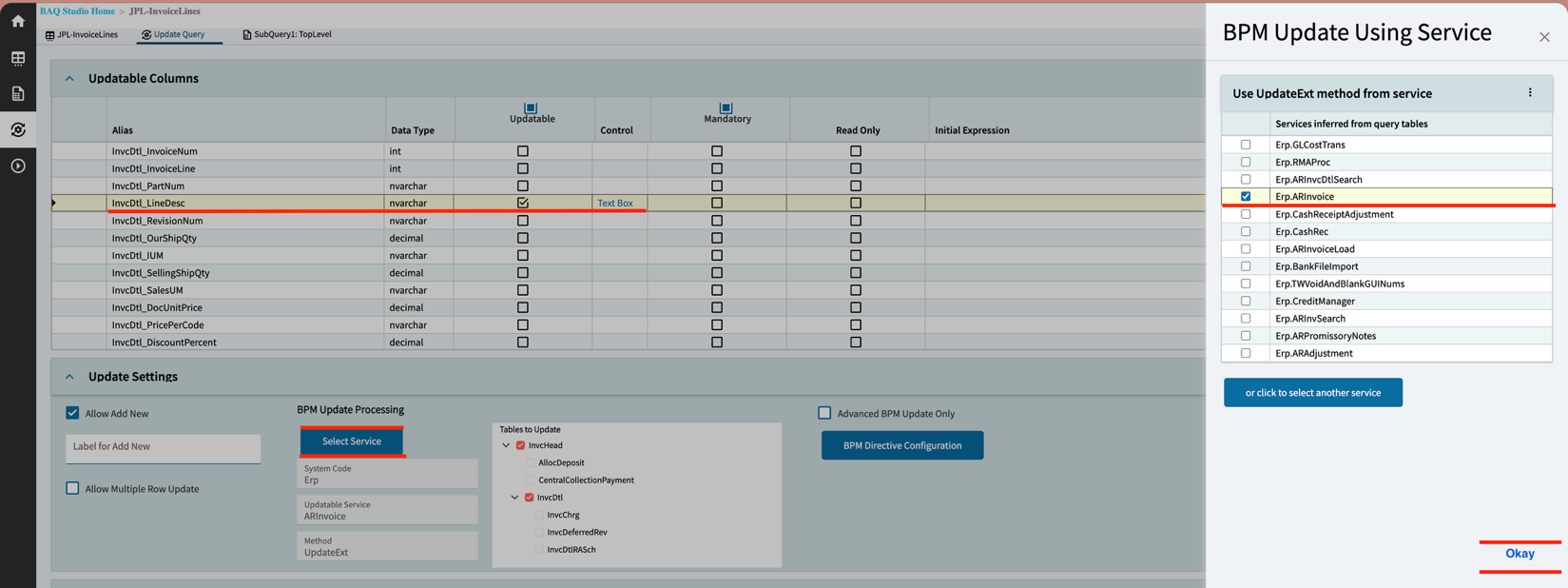The image size is (1568, 588).
Task: Click the Select Service button
Action: [x=352, y=441]
